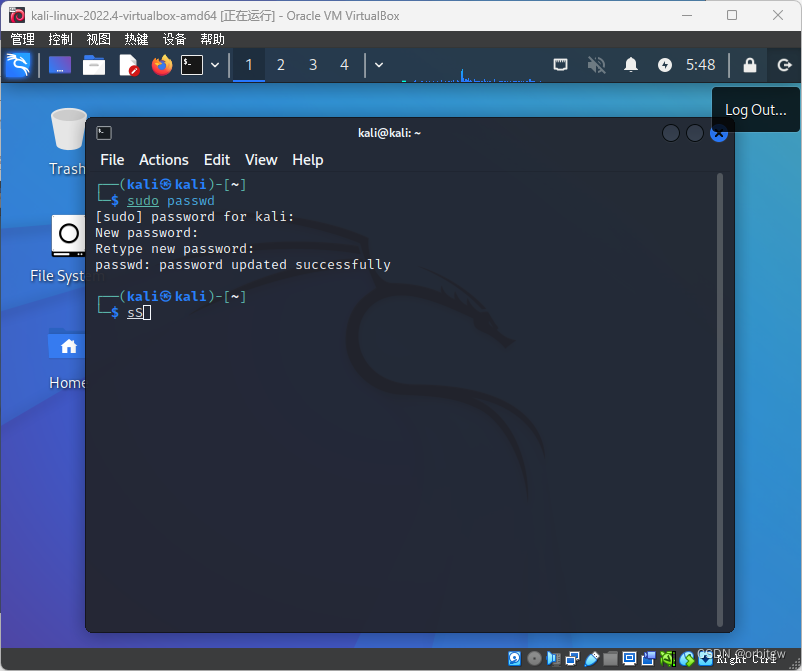The height and width of the screenshot is (671, 802).
Task: Open VirtualBox 设备 menu
Action: point(174,39)
